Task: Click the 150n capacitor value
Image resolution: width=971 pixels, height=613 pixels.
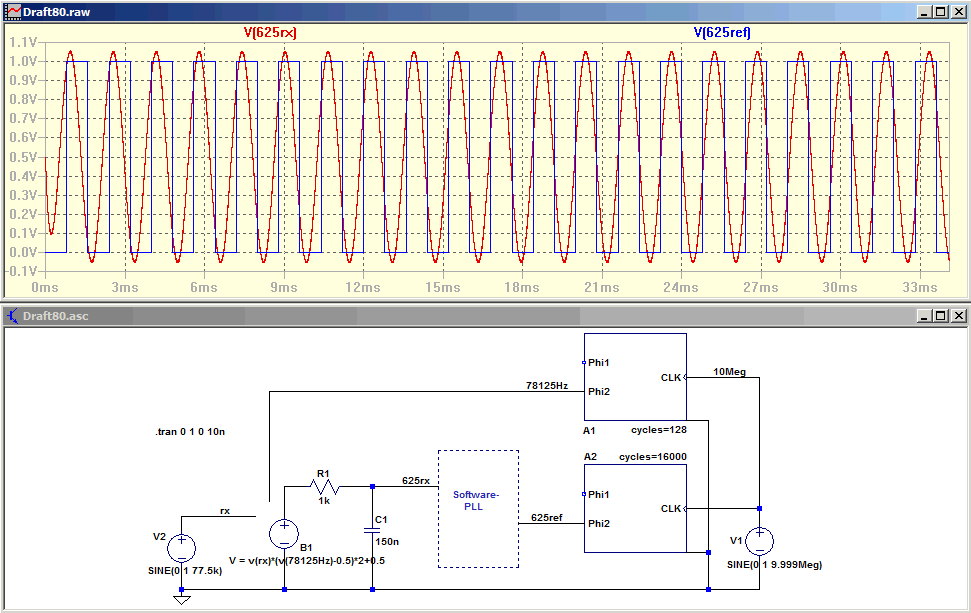Action: pos(387,542)
